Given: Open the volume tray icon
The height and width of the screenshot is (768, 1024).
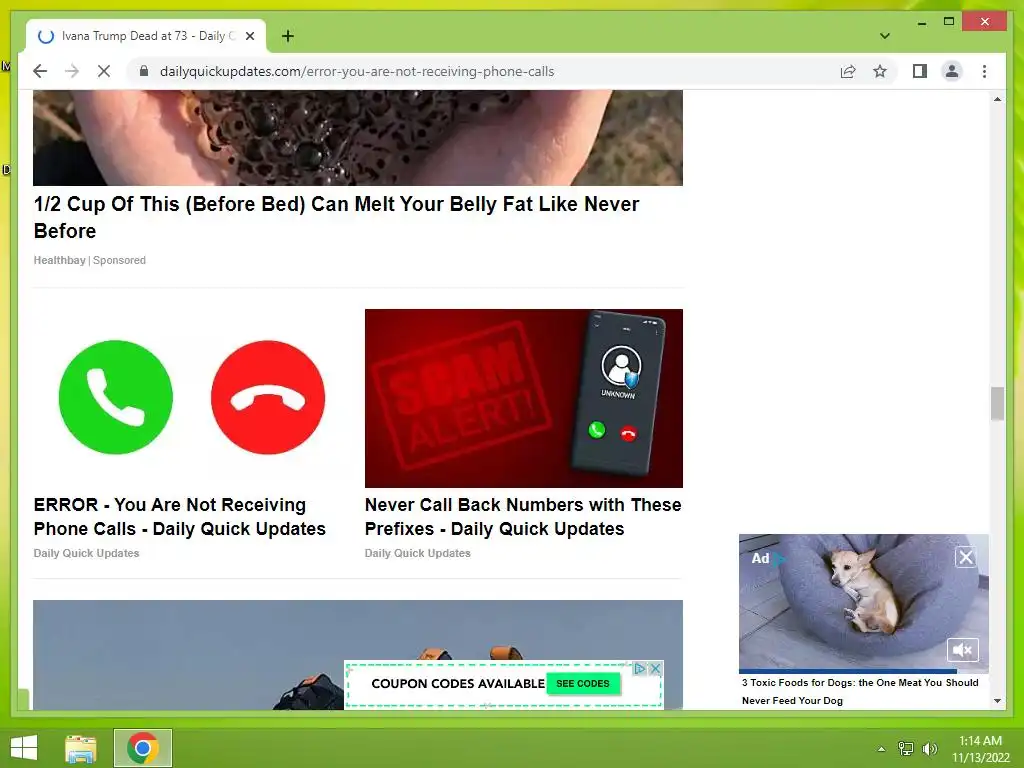Looking at the screenshot, I should (x=929, y=749).
